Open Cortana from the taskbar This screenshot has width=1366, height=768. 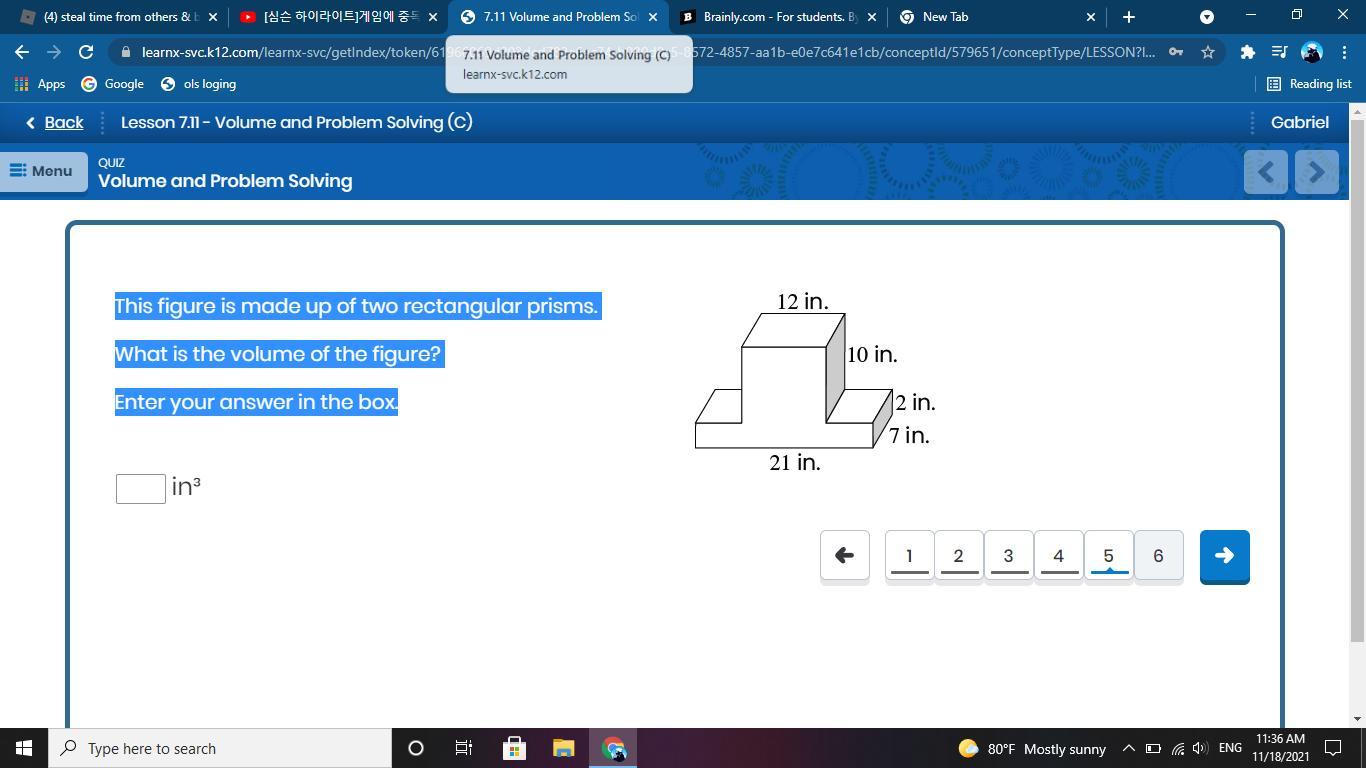tap(416, 748)
